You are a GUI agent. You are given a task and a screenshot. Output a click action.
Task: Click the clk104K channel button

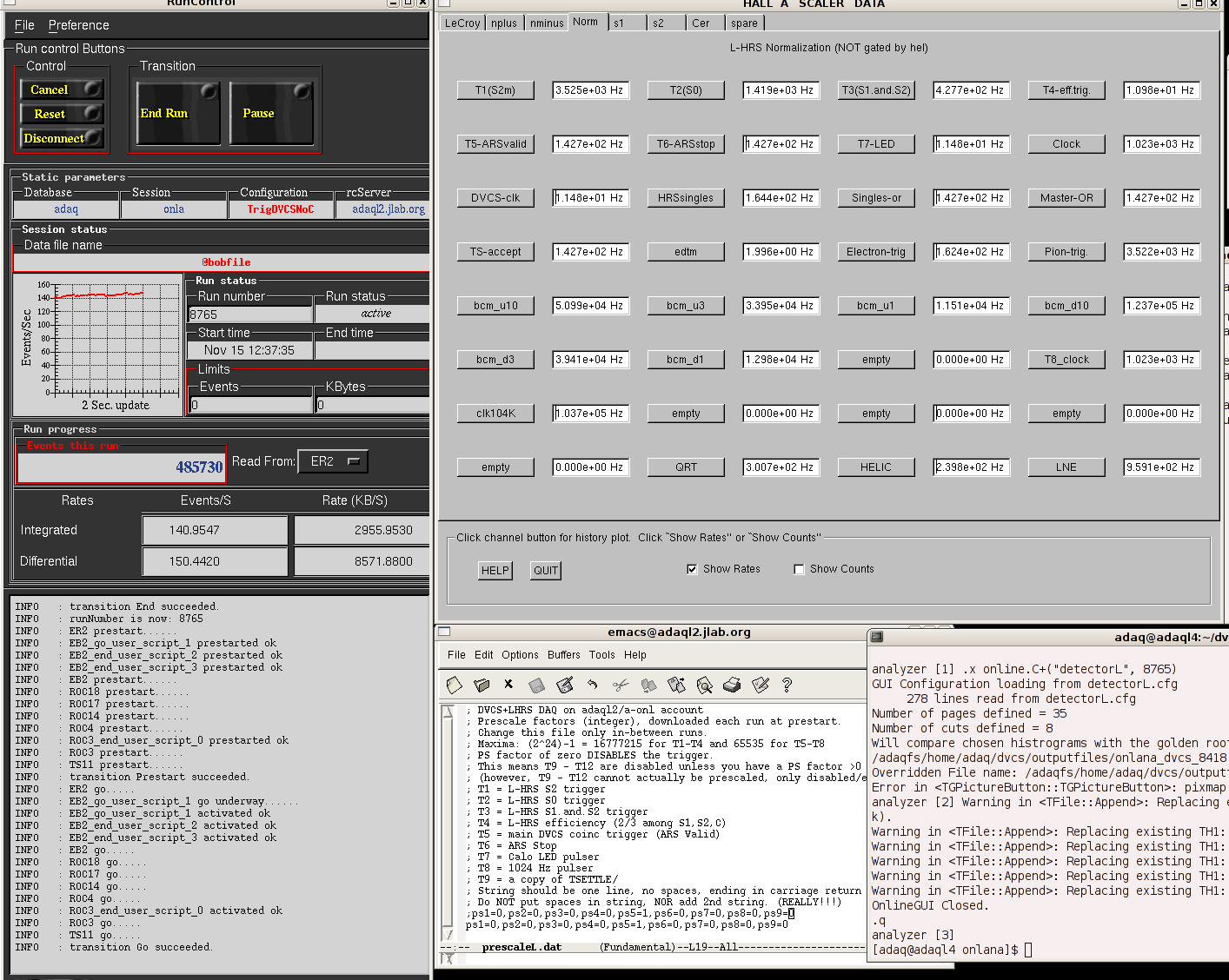pyautogui.click(x=495, y=414)
